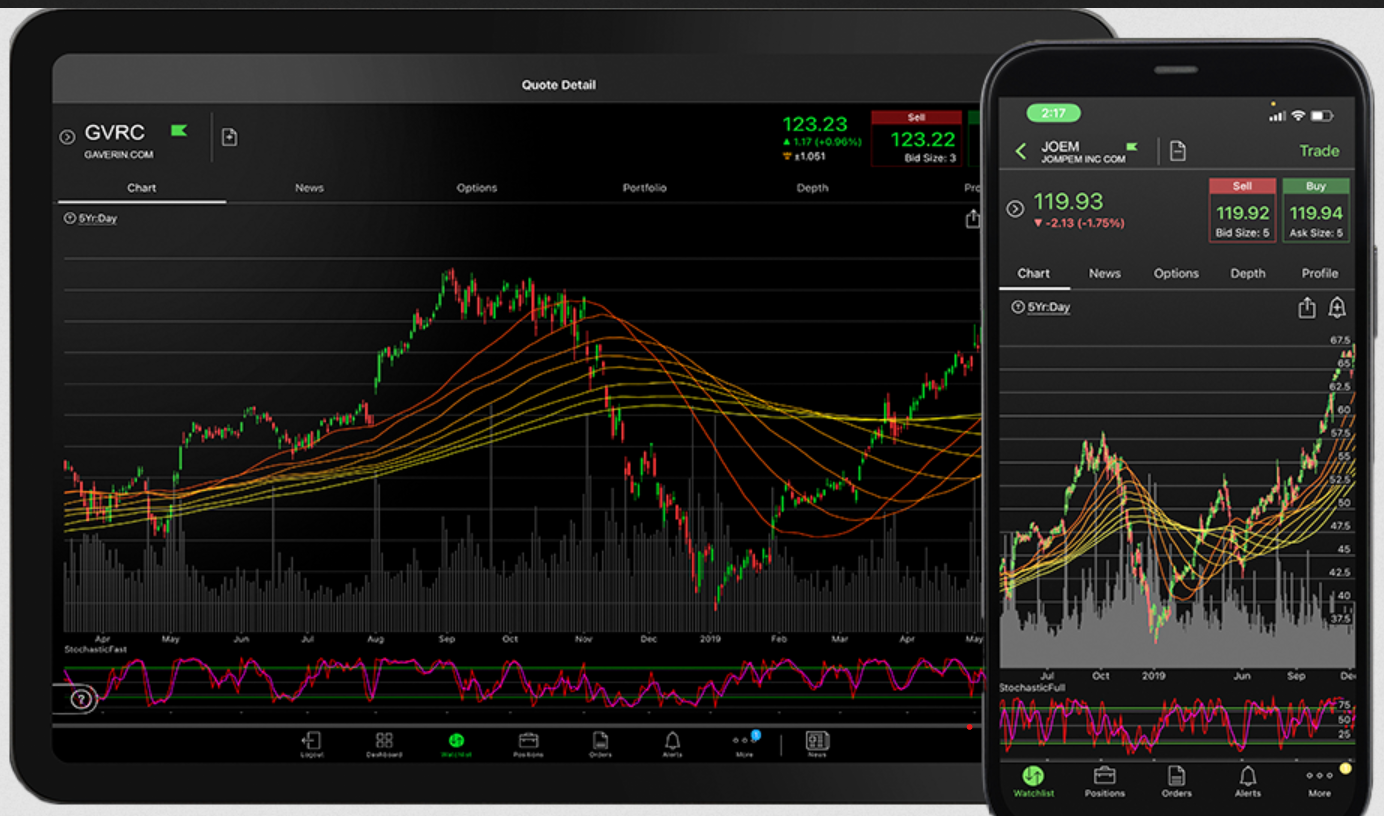
Task: Switch to the News tab on the tablet
Action: tap(309, 188)
